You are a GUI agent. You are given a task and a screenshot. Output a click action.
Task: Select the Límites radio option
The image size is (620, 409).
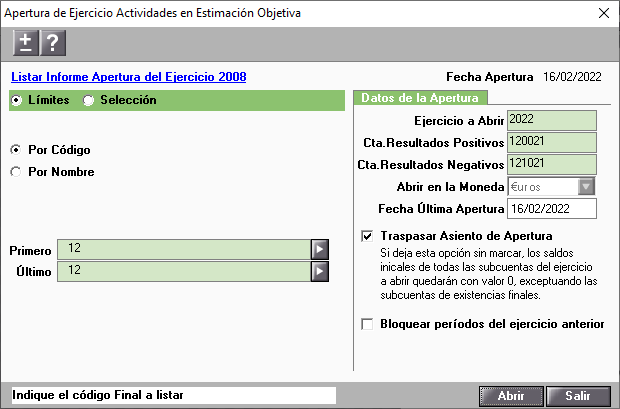(x=16, y=100)
